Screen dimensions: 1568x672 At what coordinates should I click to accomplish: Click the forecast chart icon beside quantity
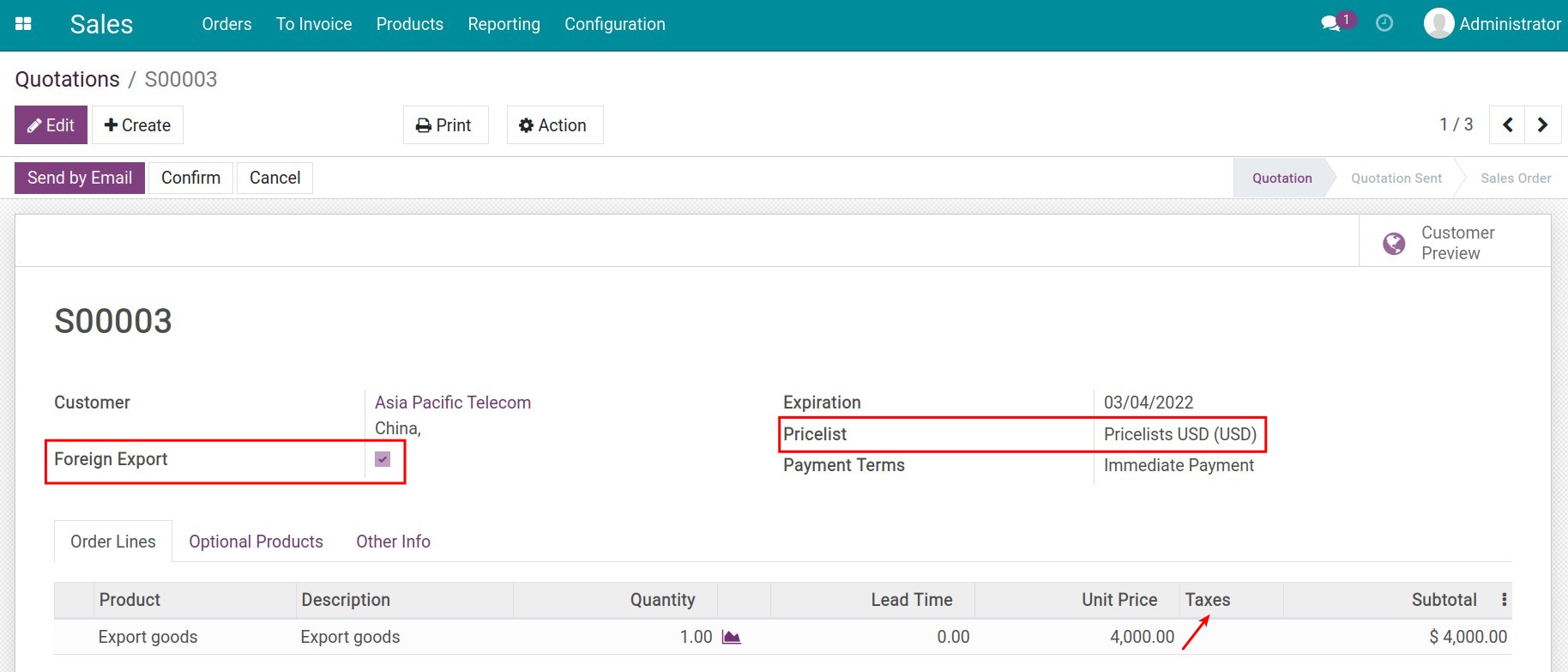coord(731,637)
